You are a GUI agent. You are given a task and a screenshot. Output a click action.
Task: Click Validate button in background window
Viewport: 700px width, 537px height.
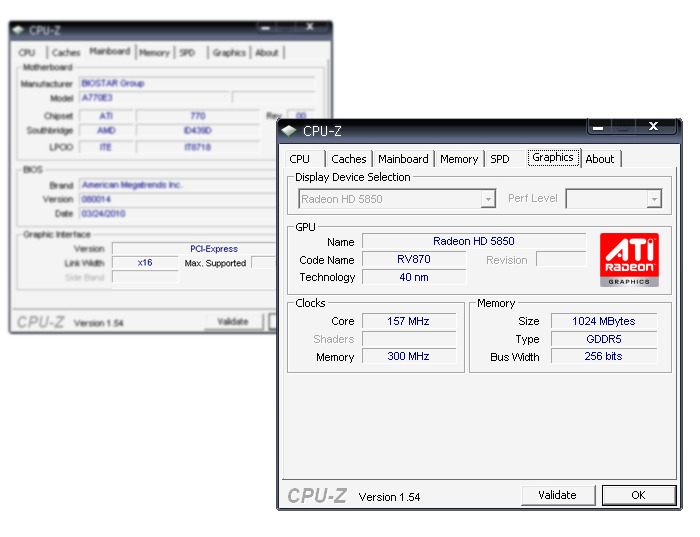(x=233, y=321)
